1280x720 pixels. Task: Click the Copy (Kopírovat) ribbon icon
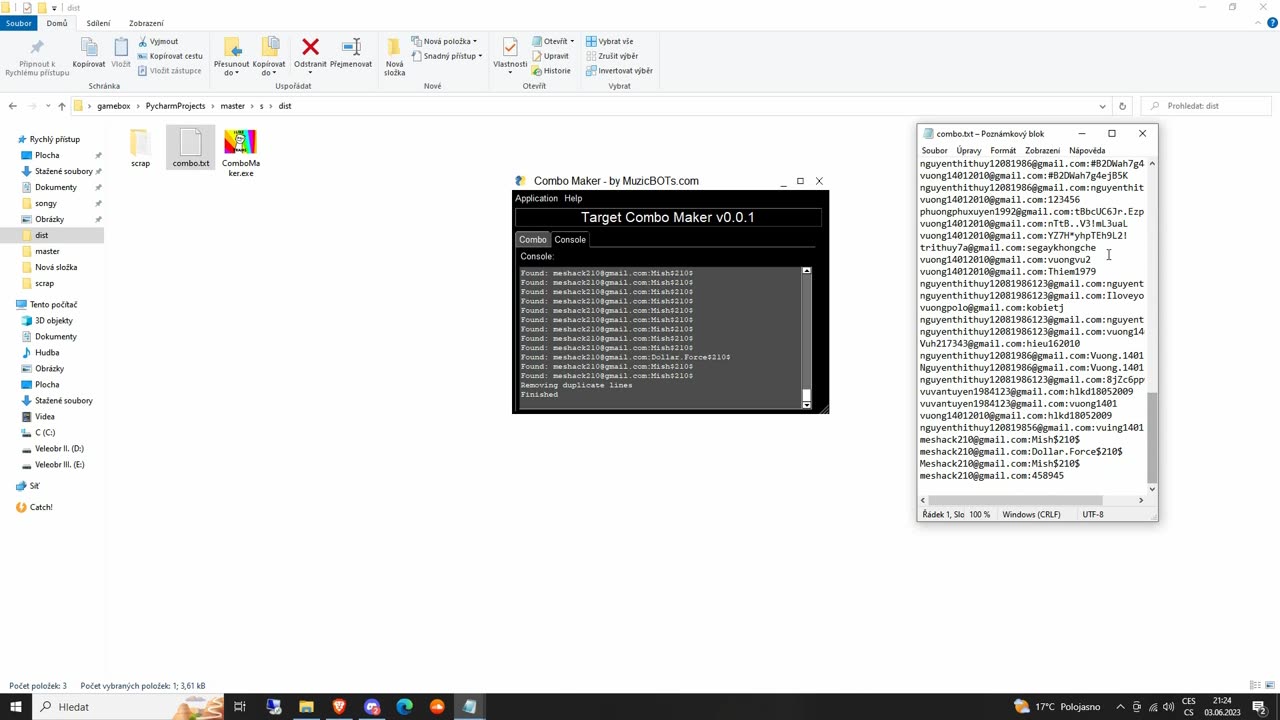coord(88,54)
